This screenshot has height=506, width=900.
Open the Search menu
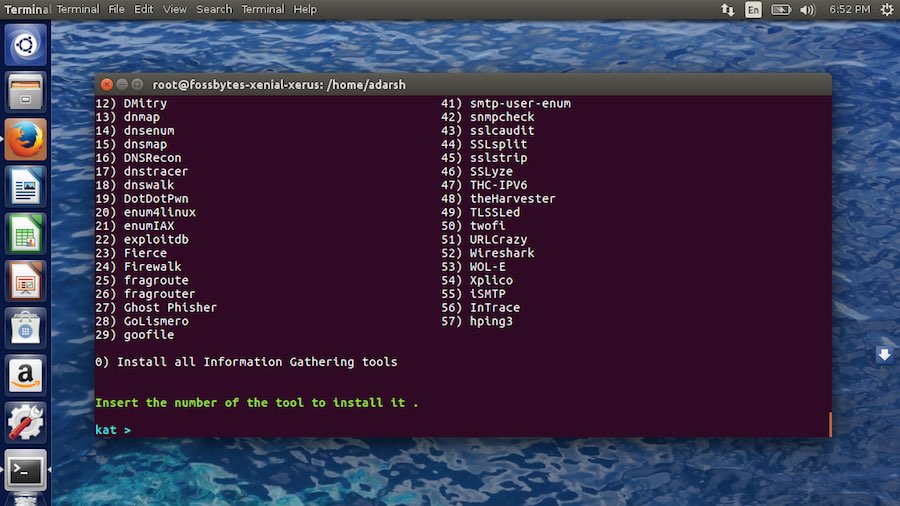[214, 9]
